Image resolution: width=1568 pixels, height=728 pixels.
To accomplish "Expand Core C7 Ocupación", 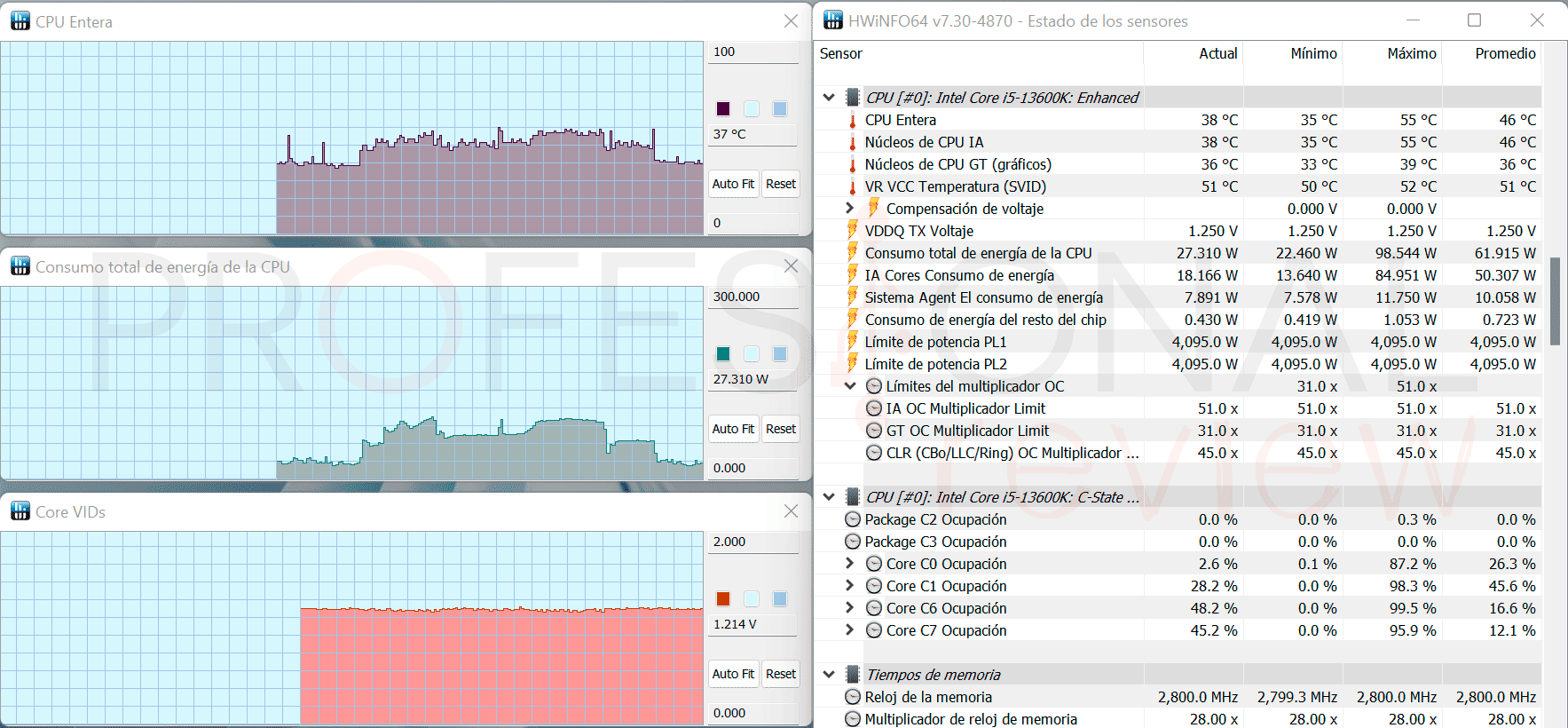I will 849,629.
